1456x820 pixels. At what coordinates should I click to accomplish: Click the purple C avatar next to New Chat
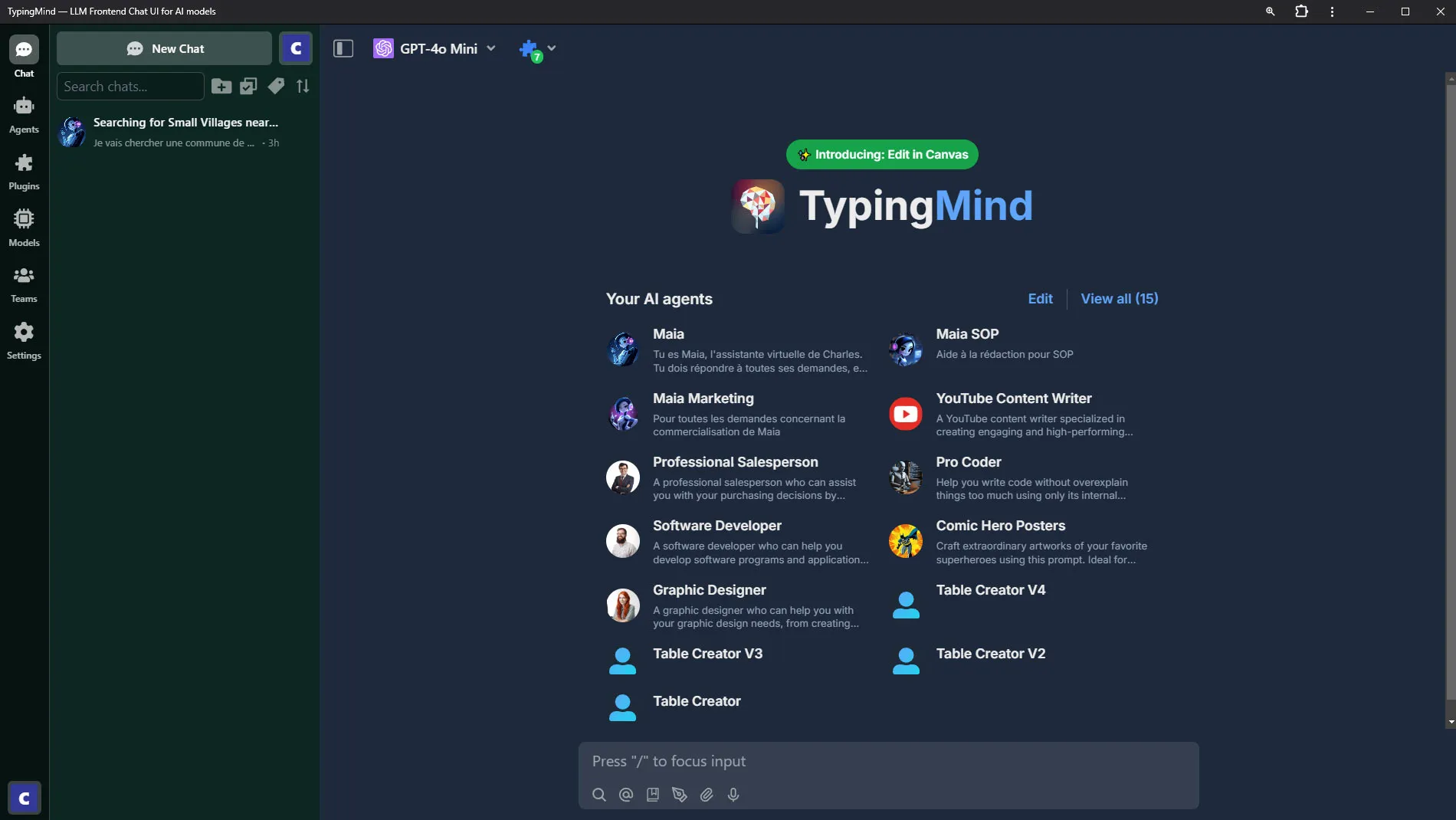(x=295, y=48)
